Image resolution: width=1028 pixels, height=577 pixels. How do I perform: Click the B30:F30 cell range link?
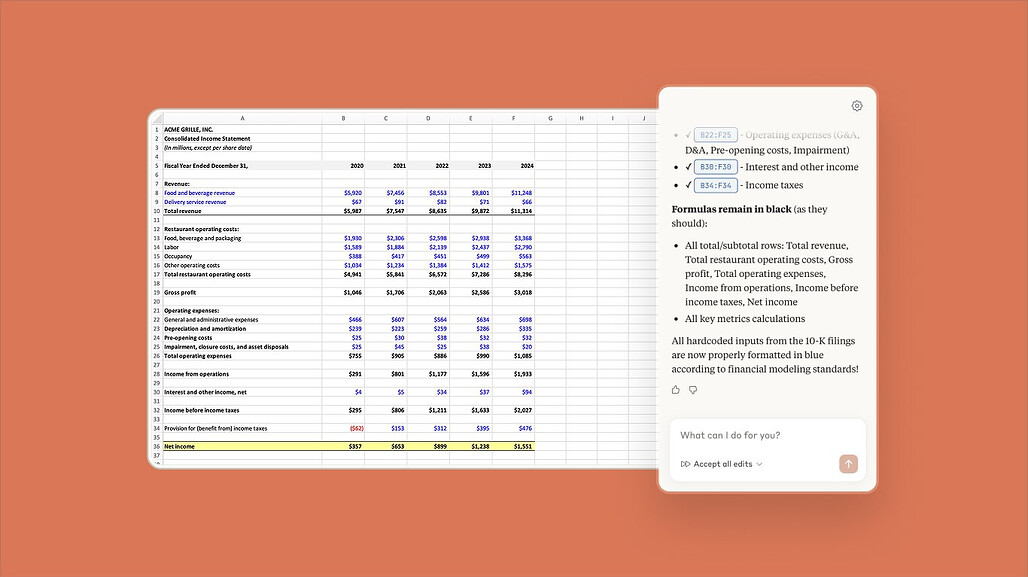click(716, 167)
